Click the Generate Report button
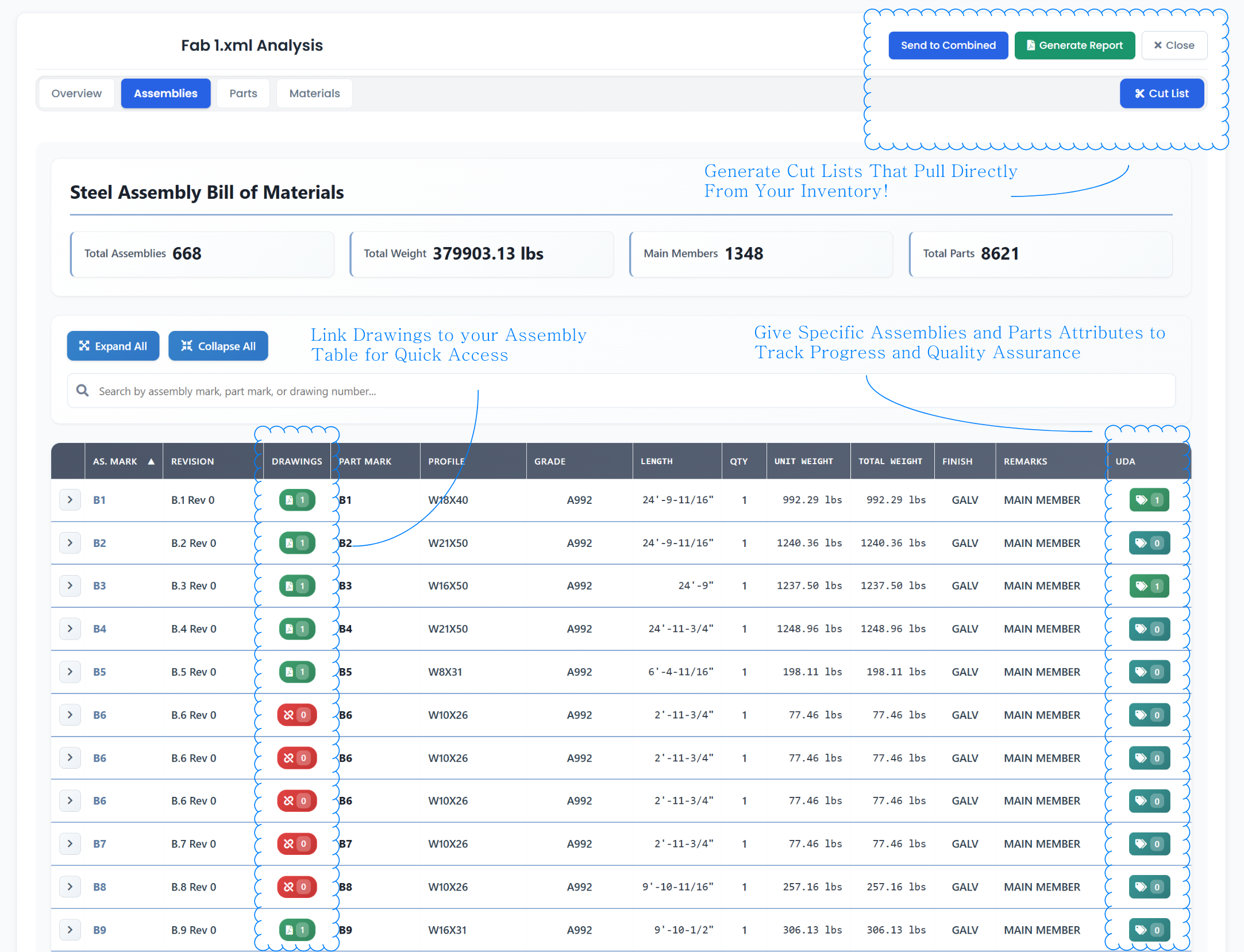The height and width of the screenshot is (952, 1244). (x=1074, y=45)
